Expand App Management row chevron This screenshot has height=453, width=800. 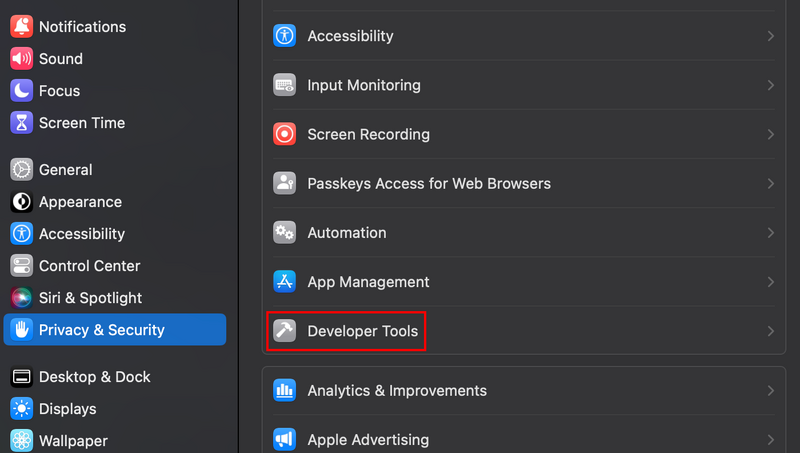(x=770, y=282)
